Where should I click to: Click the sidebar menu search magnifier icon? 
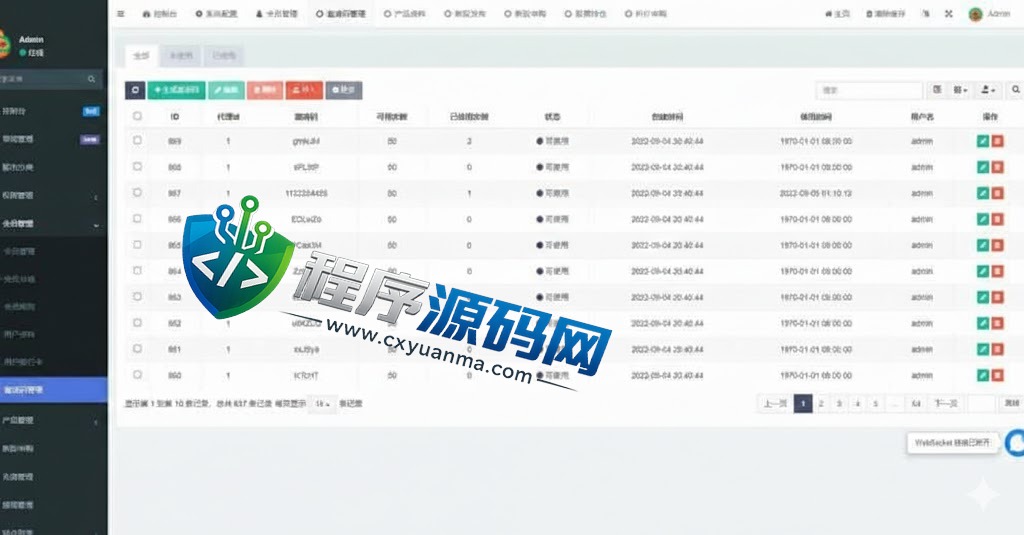(x=91, y=79)
